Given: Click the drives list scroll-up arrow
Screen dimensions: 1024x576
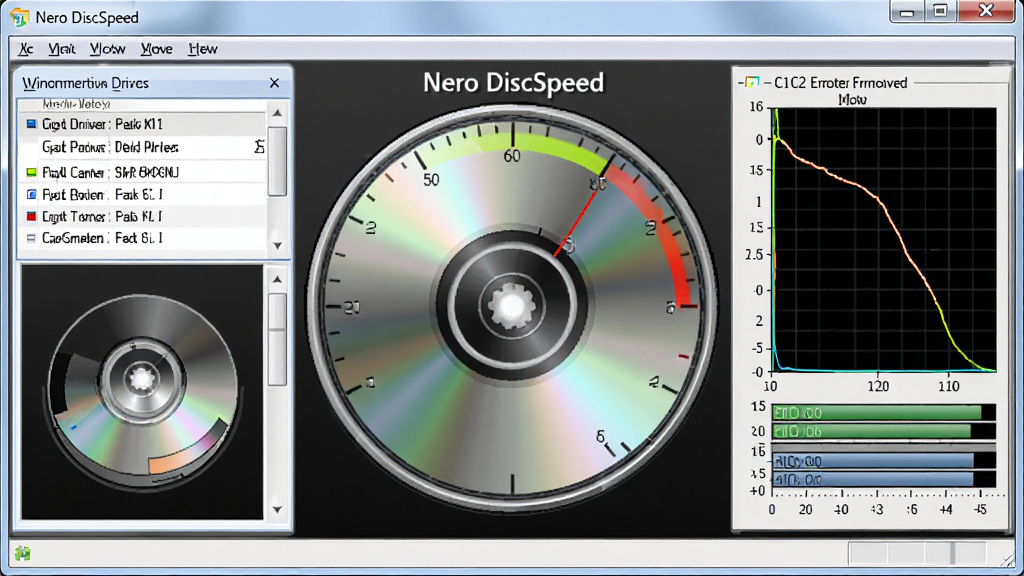Looking at the screenshot, I should 278,113.
